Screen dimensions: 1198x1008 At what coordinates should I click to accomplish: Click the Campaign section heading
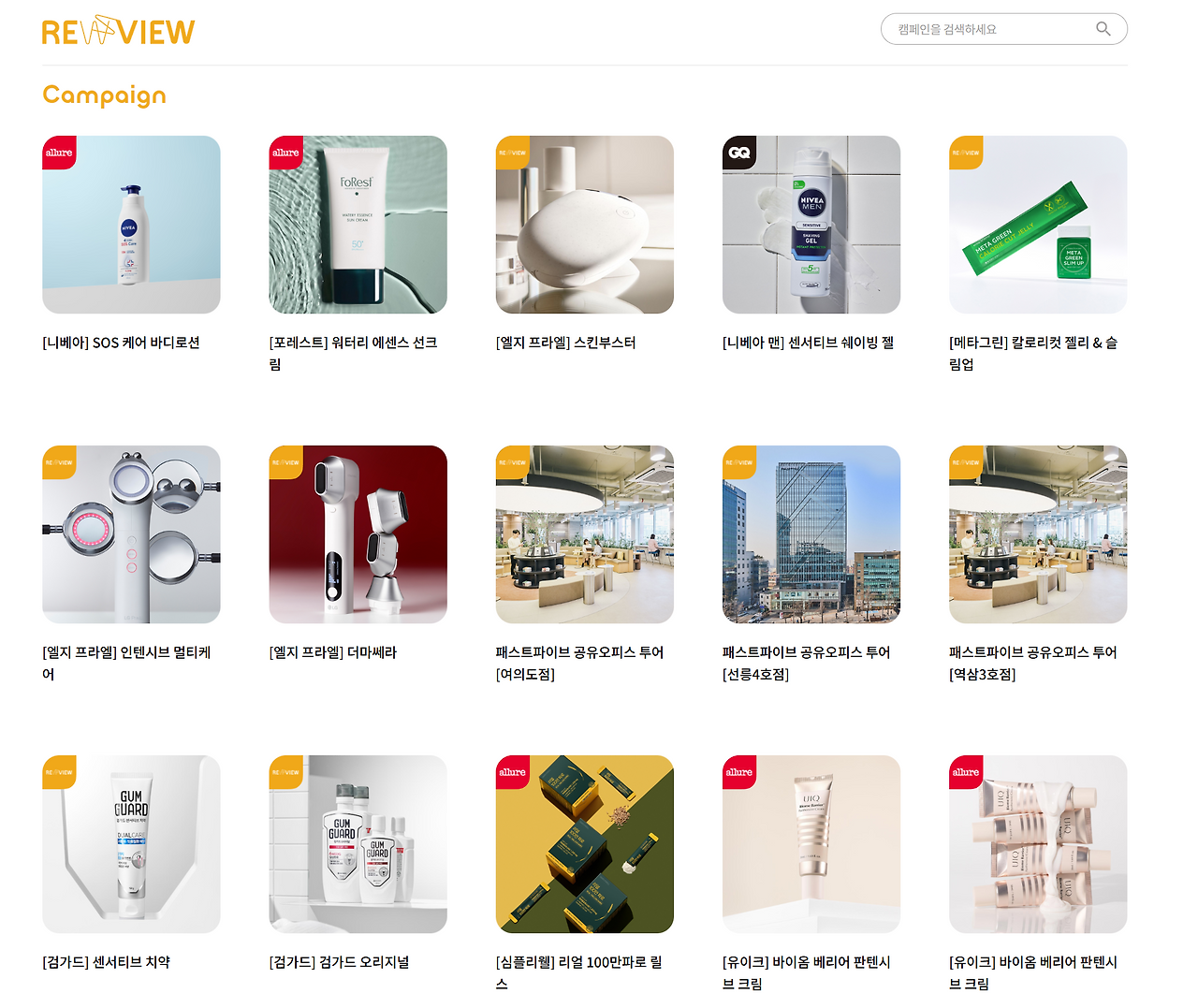pos(105,95)
